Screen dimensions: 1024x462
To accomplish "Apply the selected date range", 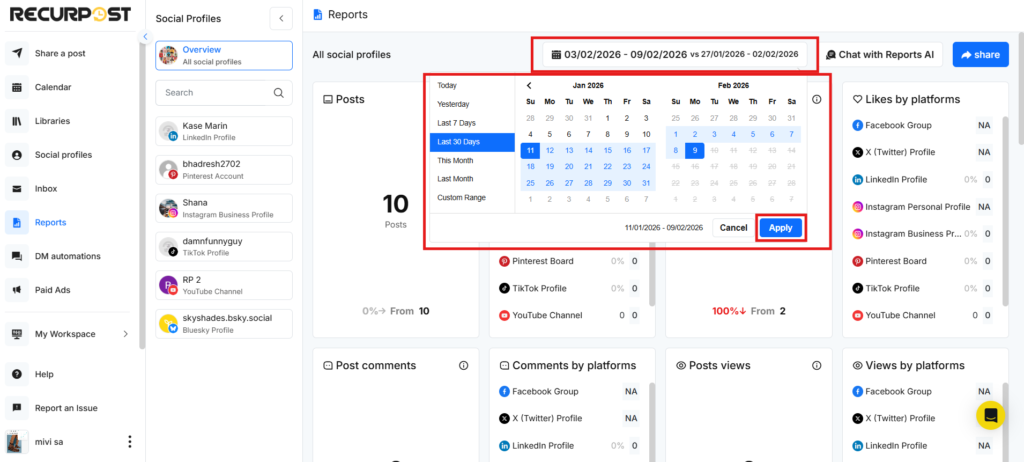I will tap(780, 228).
